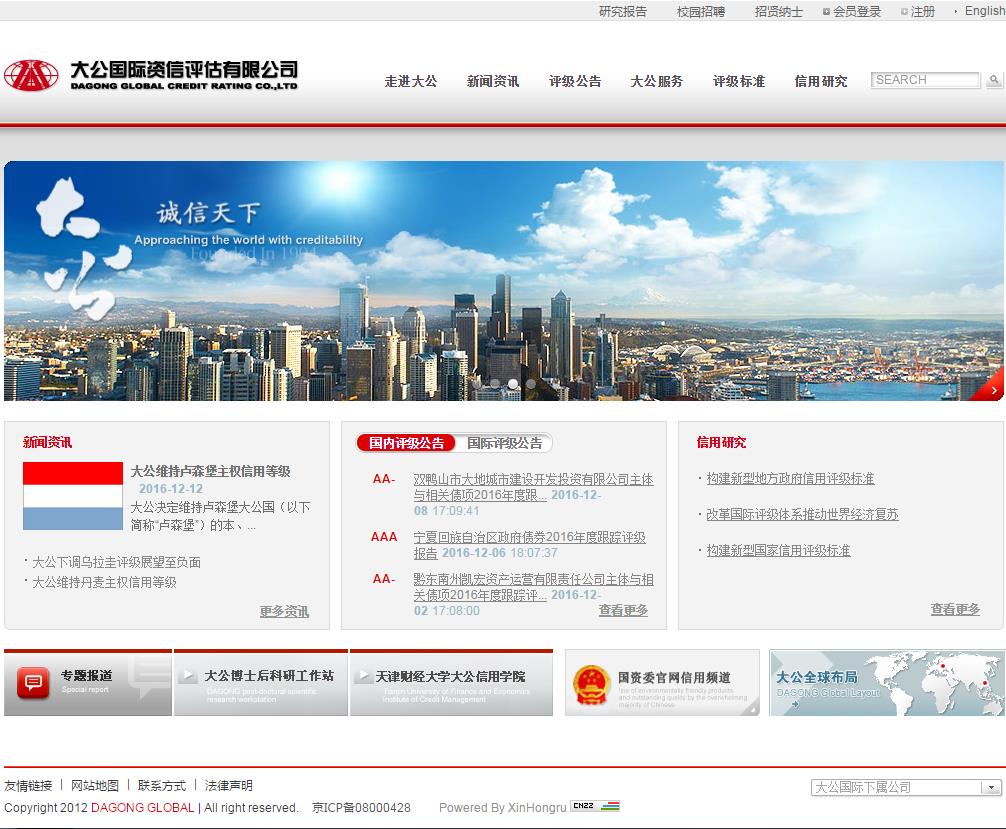Image resolution: width=1006 pixels, height=829 pixels.
Task: Click 更多资讯 in the news panel
Action: pyautogui.click(x=284, y=611)
